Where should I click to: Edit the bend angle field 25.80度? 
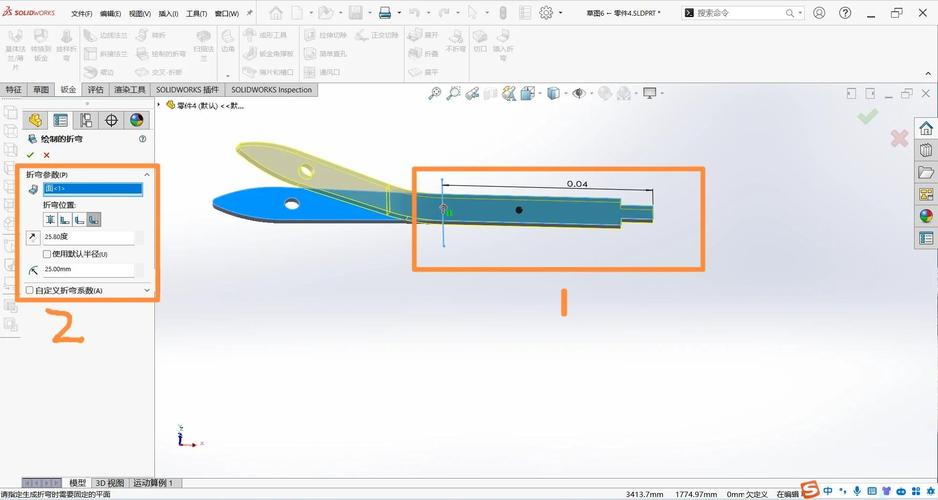(89, 237)
